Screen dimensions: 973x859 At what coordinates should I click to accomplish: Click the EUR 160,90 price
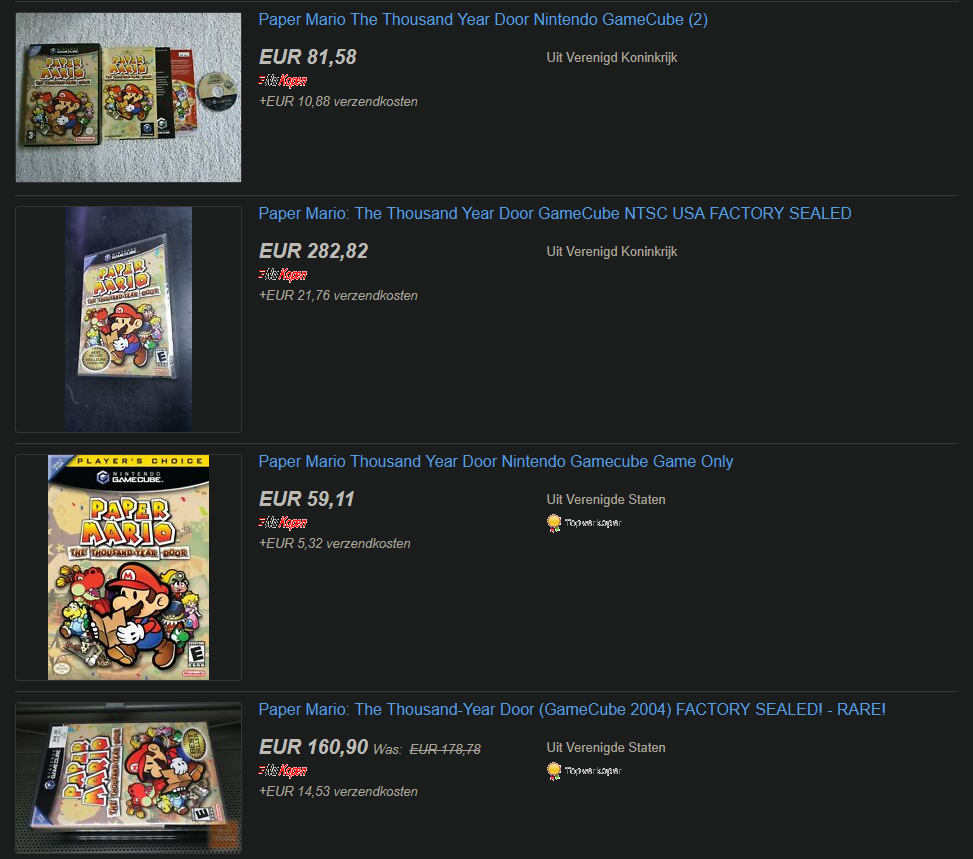313,747
